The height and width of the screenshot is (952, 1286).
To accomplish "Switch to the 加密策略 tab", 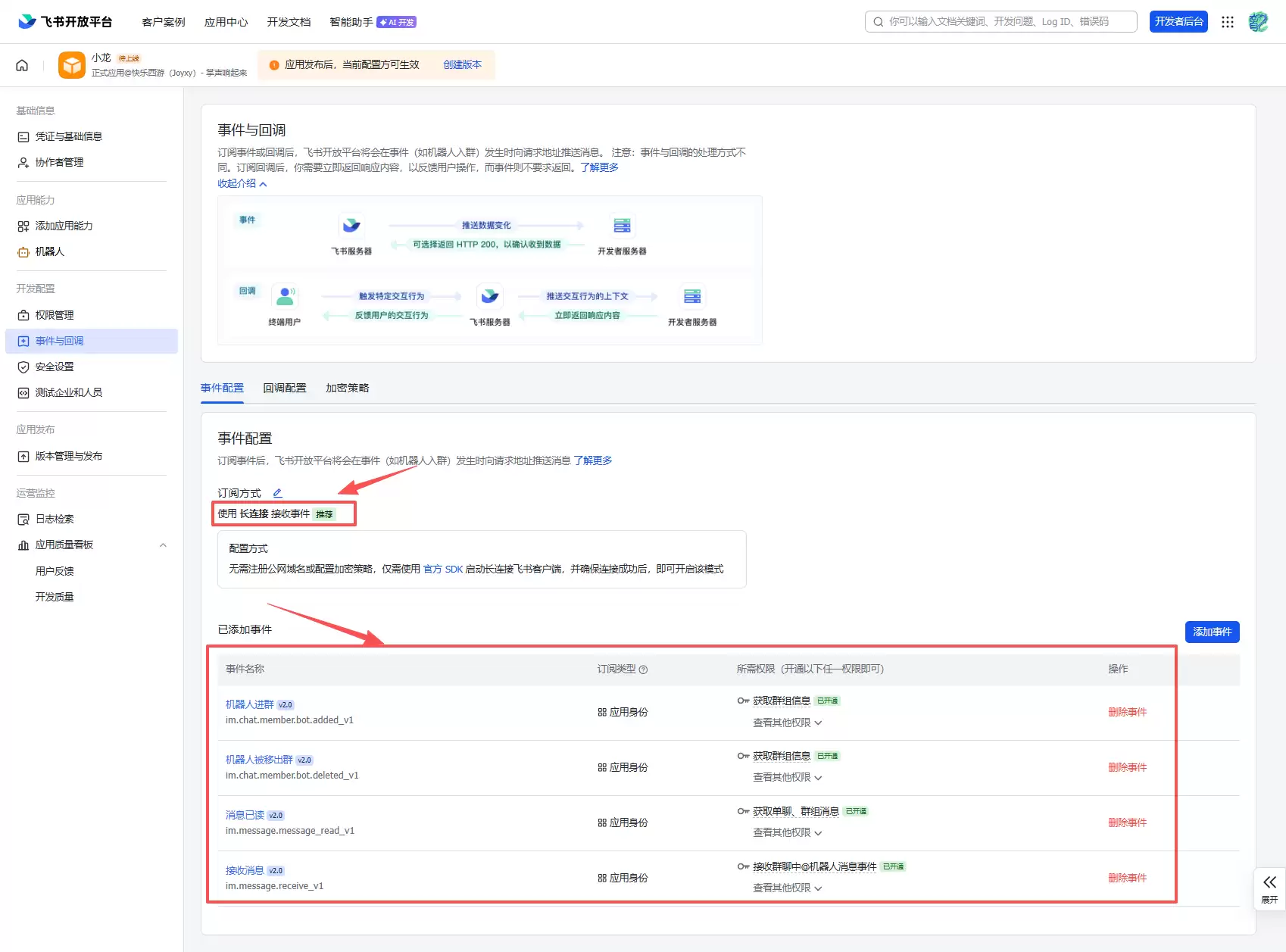I will click(347, 388).
